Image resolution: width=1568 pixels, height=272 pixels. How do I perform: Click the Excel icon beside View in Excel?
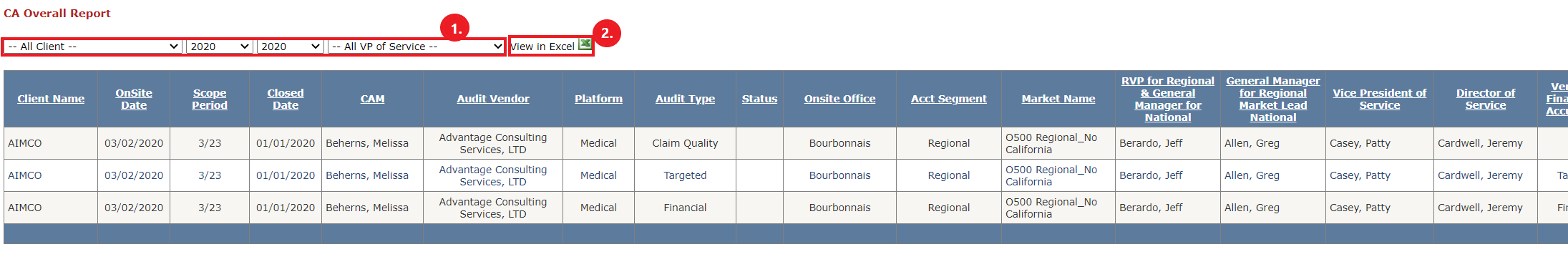click(585, 44)
